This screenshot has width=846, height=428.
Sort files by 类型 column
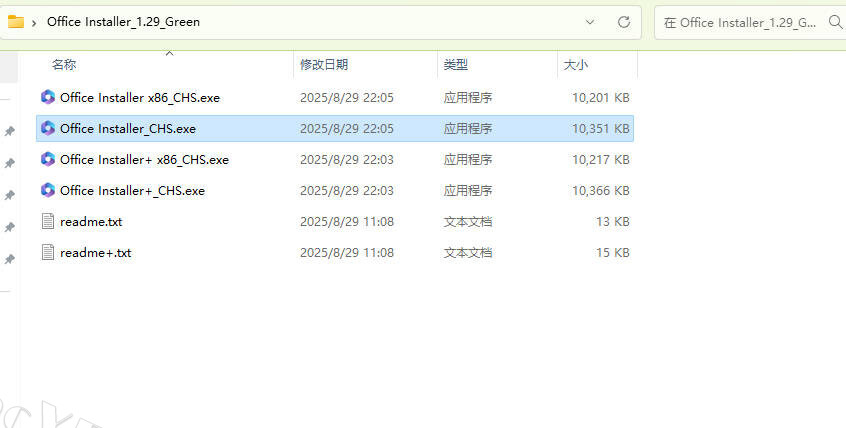(x=455, y=65)
